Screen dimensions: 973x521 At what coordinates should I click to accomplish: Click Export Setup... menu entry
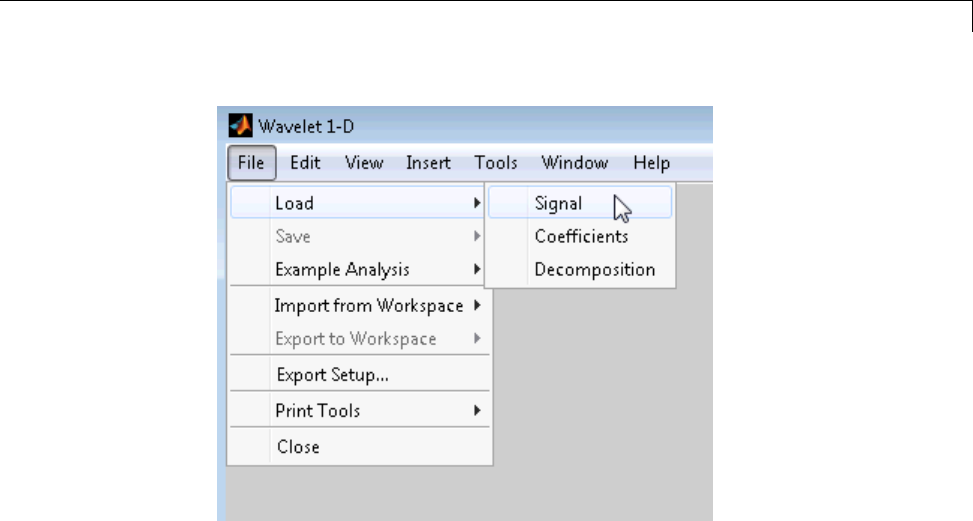[332, 375]
